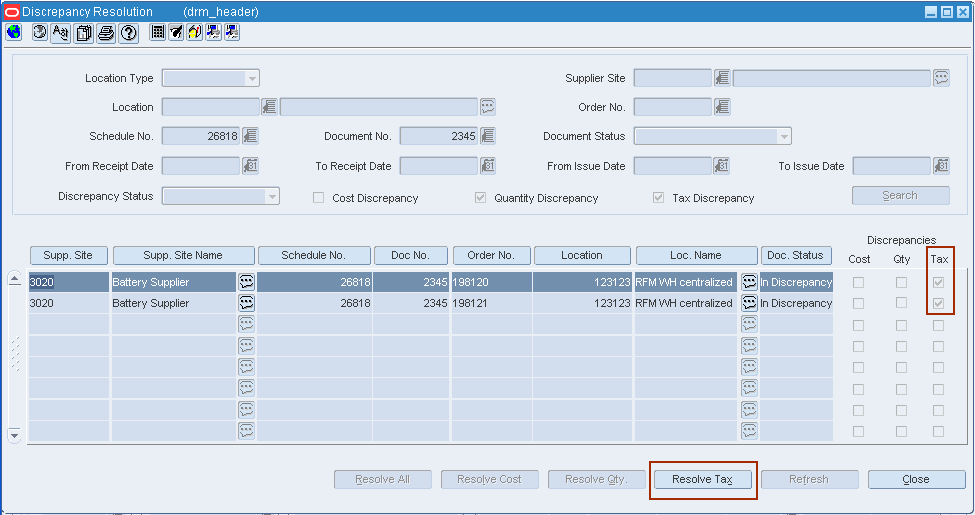
Task: Select In Discrepancy status of order 198121
Action: point(796,303)
